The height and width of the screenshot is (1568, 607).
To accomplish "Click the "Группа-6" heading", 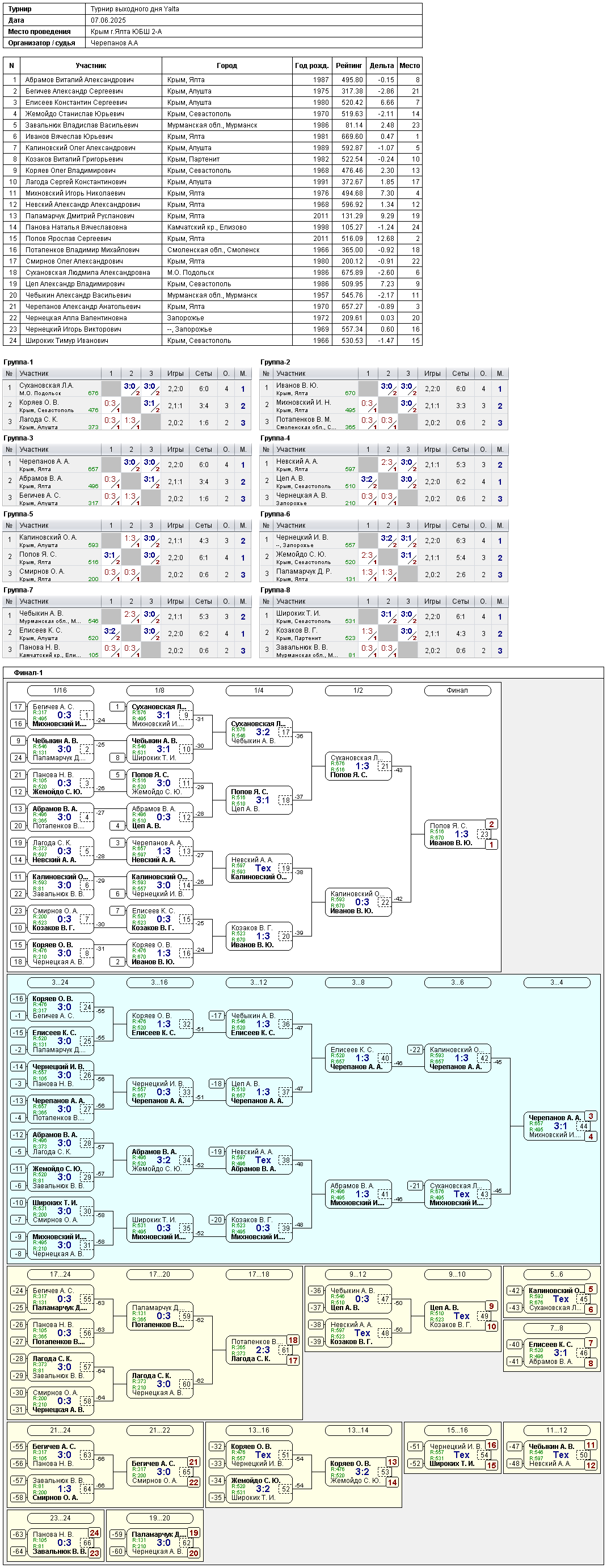I will tap(275, 514).
